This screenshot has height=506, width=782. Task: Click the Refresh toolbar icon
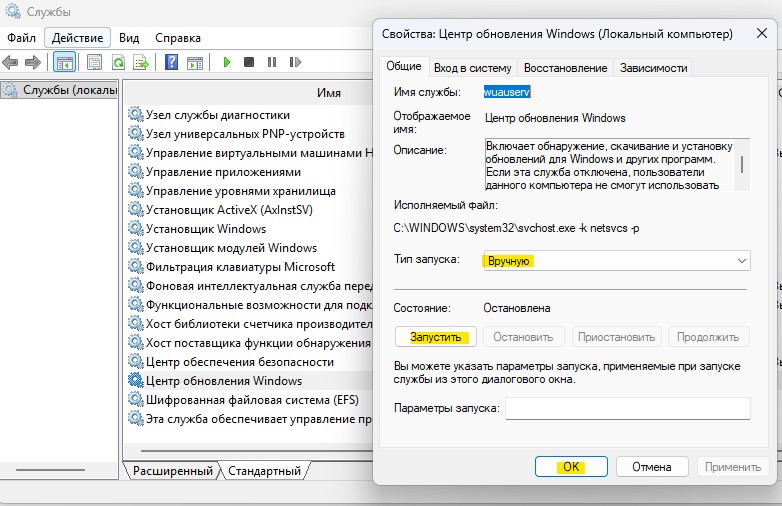tap(118, 62)
